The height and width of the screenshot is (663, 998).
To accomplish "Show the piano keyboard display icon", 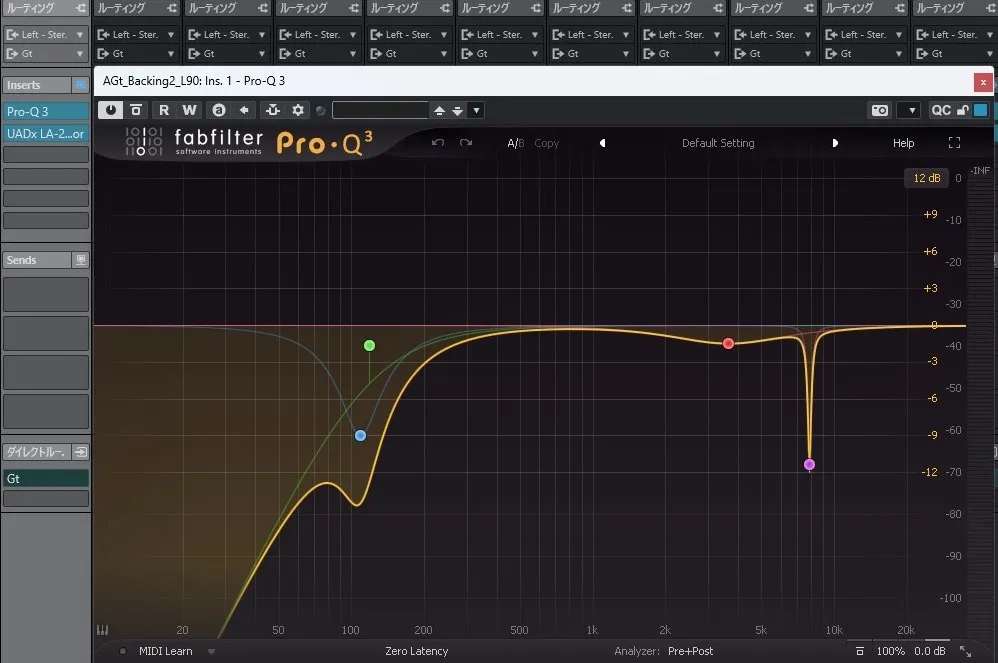I will coord(102,631).
